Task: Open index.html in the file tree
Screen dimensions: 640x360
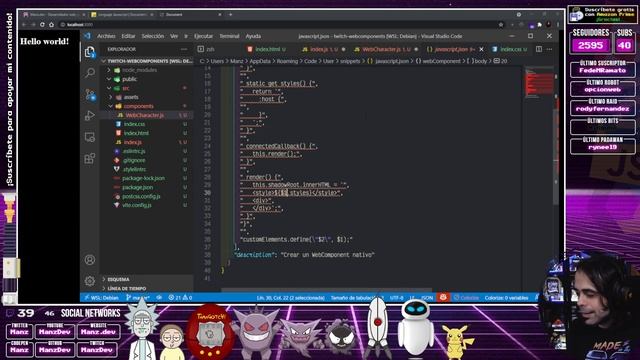Action: (136, 133)
